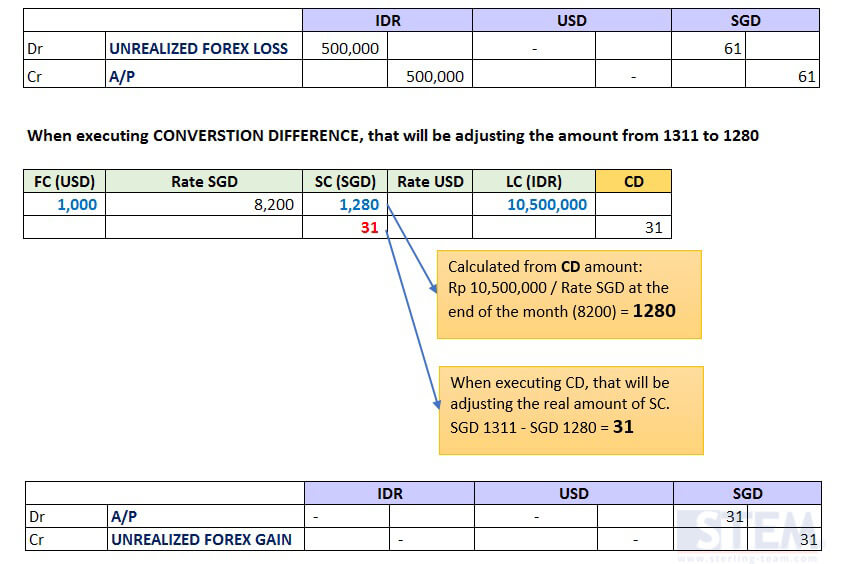The width and height of the screenshot is (842, 564).
Task: Click the Cr label in bottom table
Action: point(36,539)
